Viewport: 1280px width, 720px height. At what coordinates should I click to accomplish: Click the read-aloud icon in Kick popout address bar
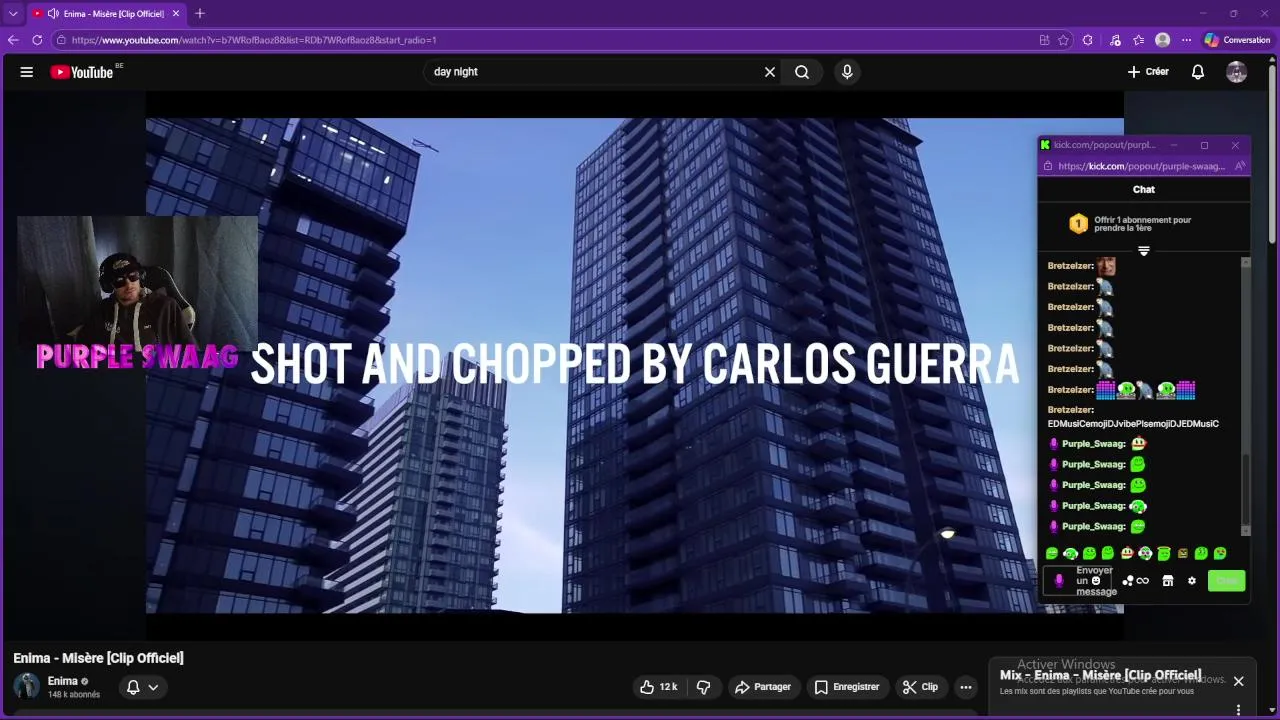(x=1238, y=166)
